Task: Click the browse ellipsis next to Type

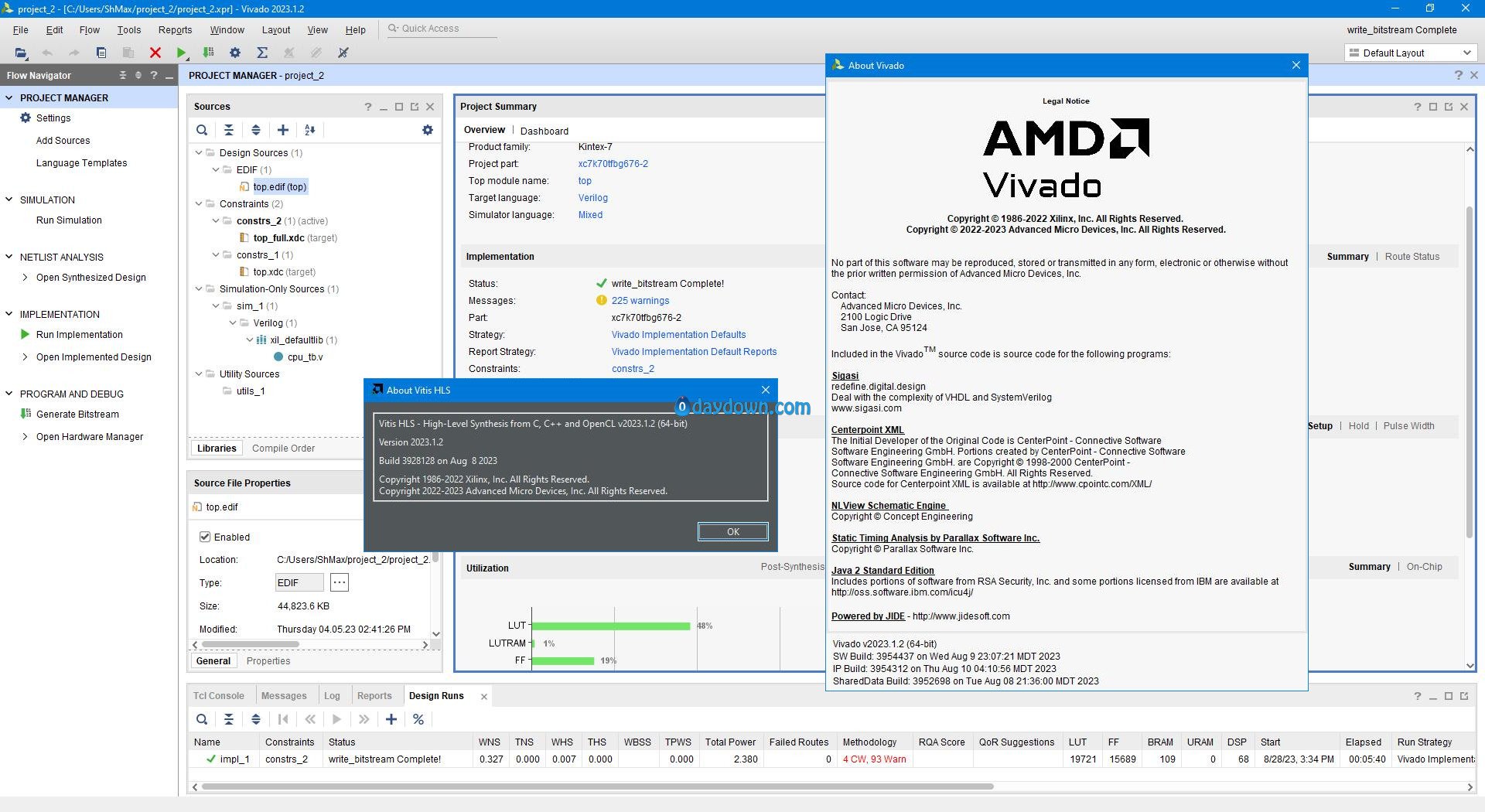Action: (340, 582)
